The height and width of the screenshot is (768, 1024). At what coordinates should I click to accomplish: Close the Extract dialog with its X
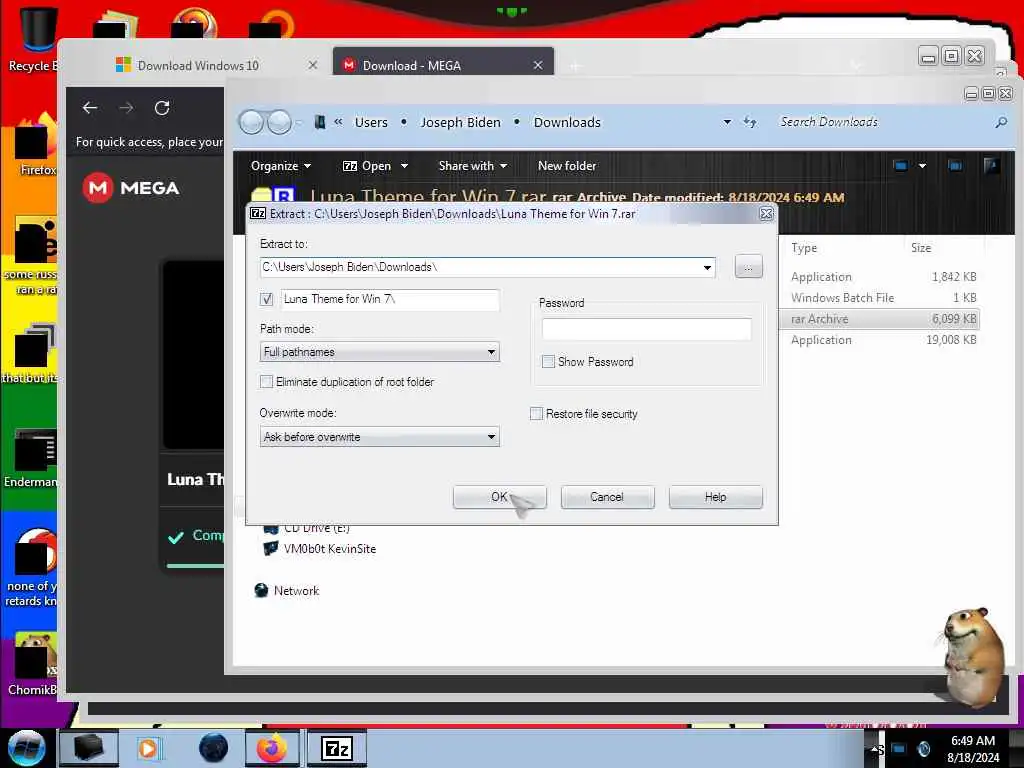(x=766, y=214)
